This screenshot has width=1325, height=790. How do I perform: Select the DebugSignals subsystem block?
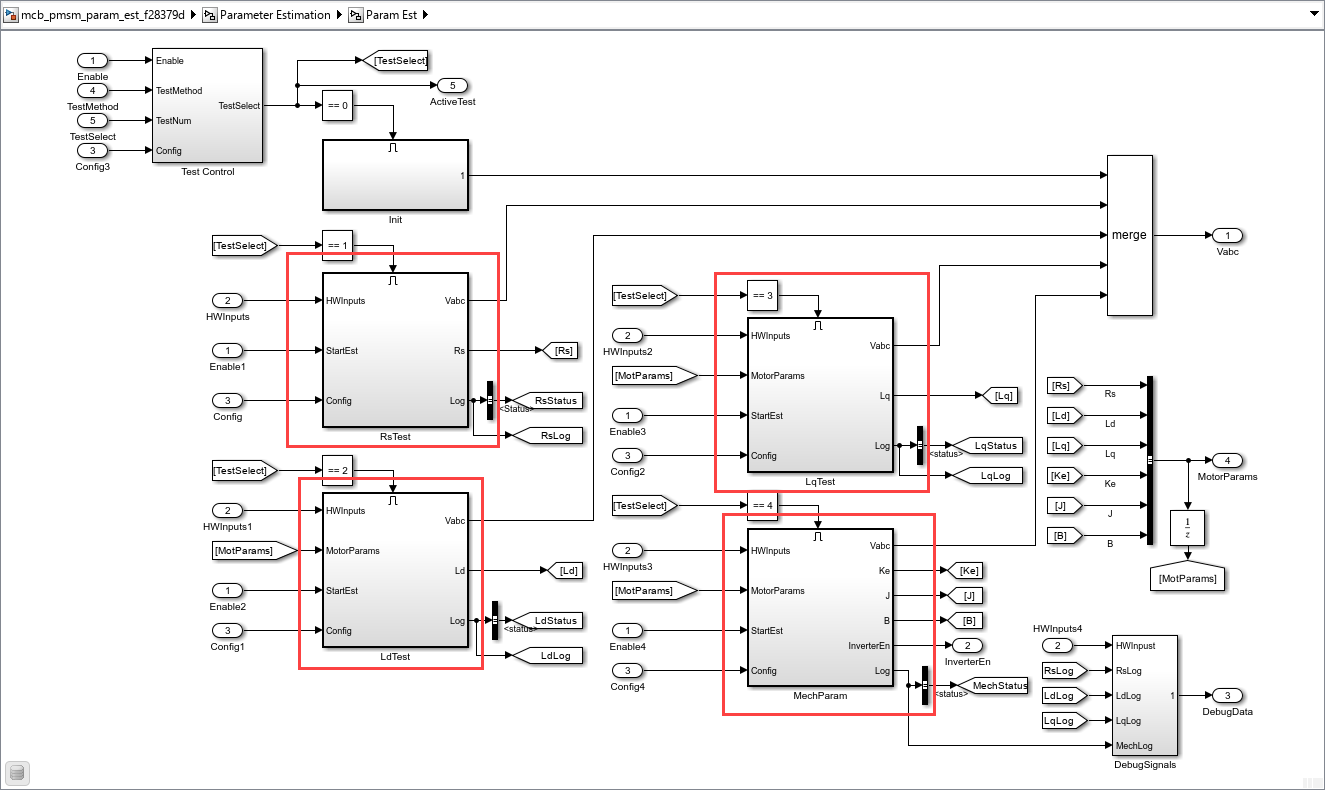tap(1144, 695)
